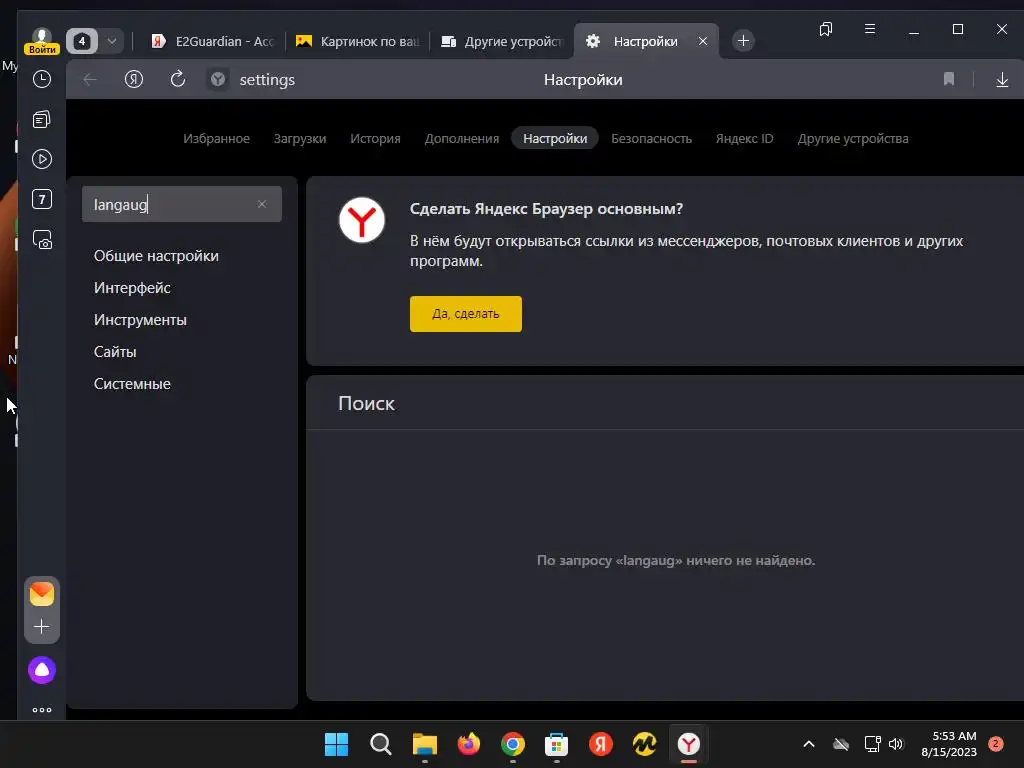
Task: Close the Настройки tab
Action: [x=703, y=41]
